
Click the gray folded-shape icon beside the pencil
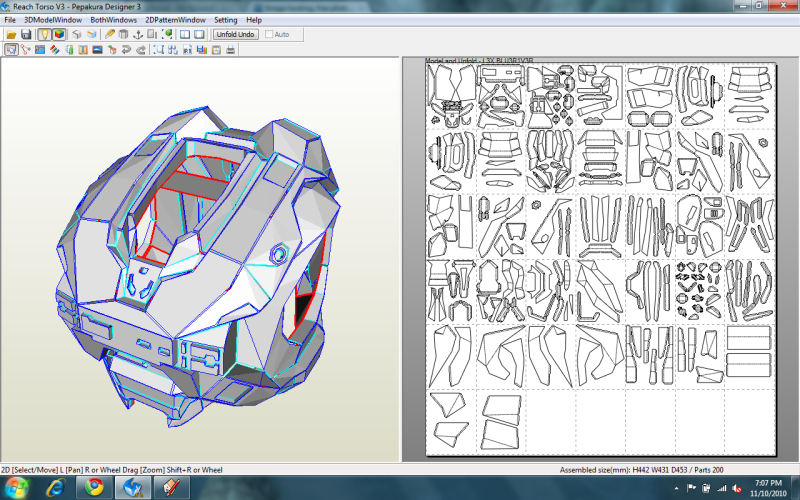[x=123, y=35]
